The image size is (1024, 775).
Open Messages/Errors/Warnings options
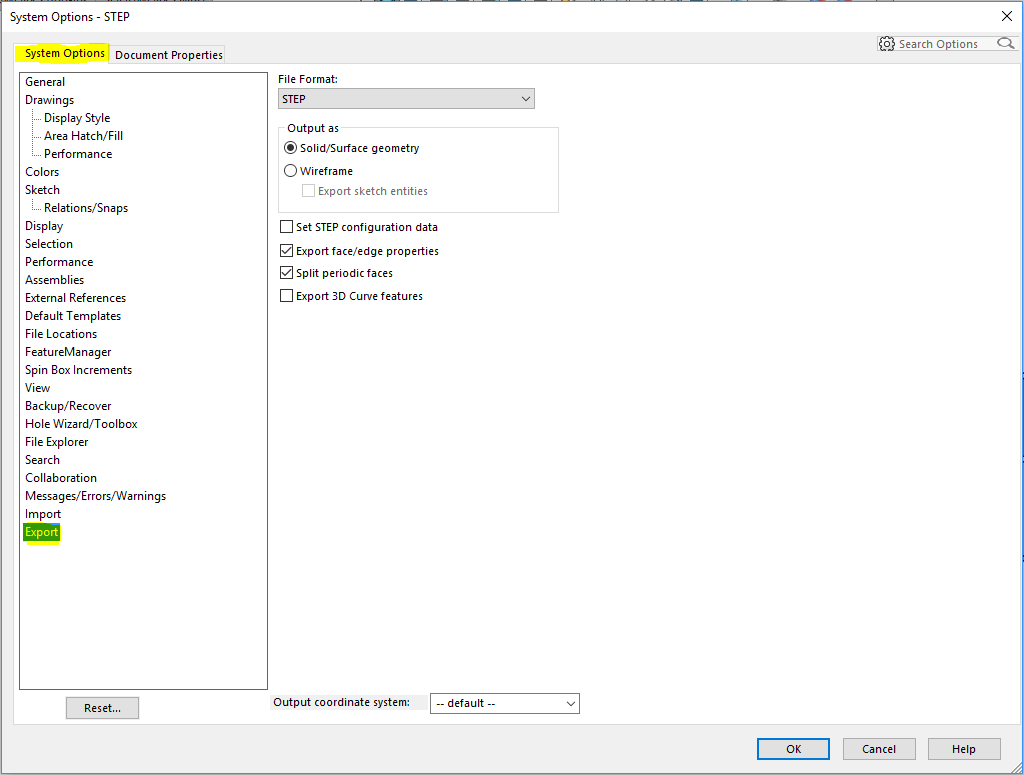(95, 496)
